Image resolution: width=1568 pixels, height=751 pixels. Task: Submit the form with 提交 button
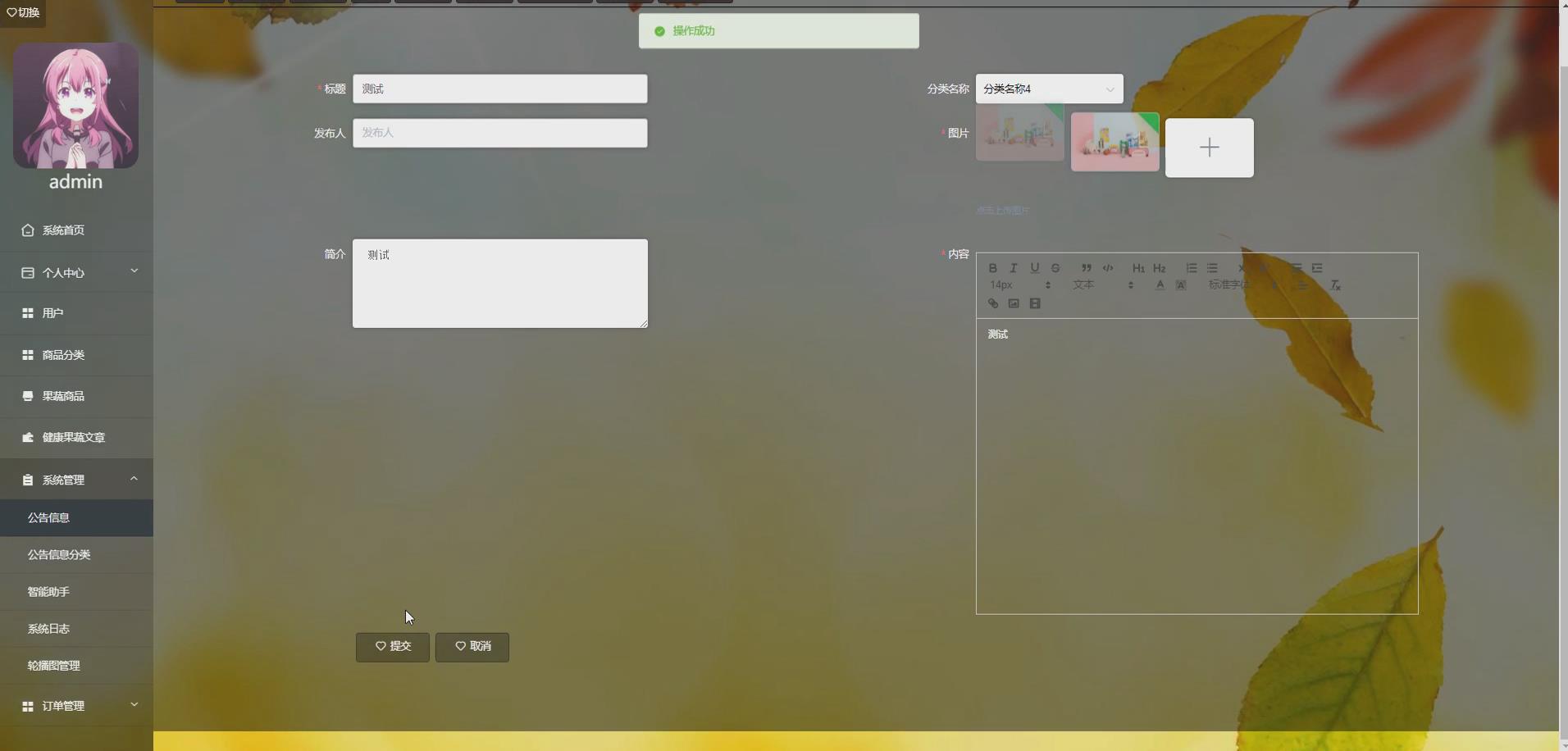tap(393, 647)
